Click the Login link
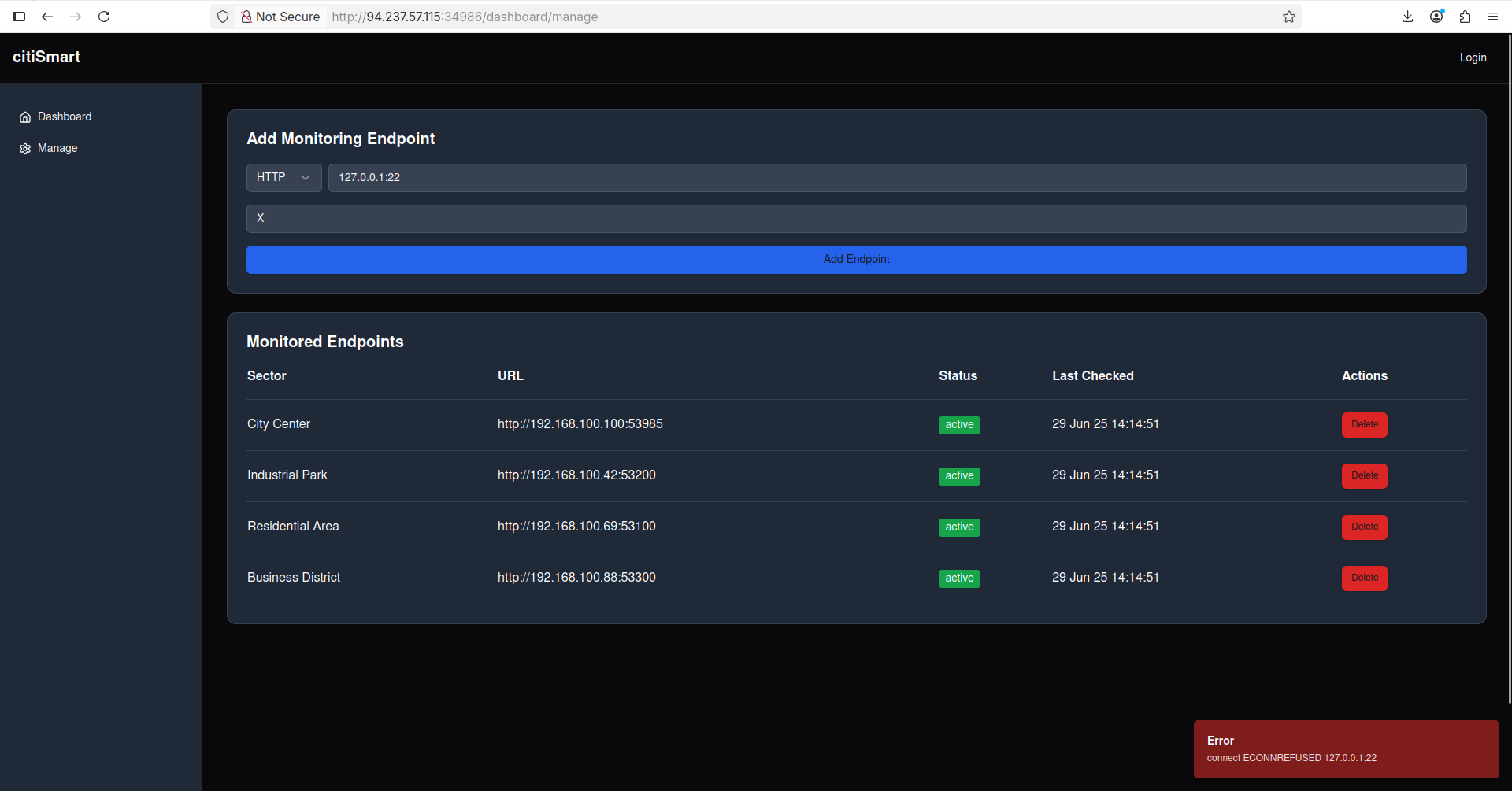1512x791 pixels. pos(1473,57)
